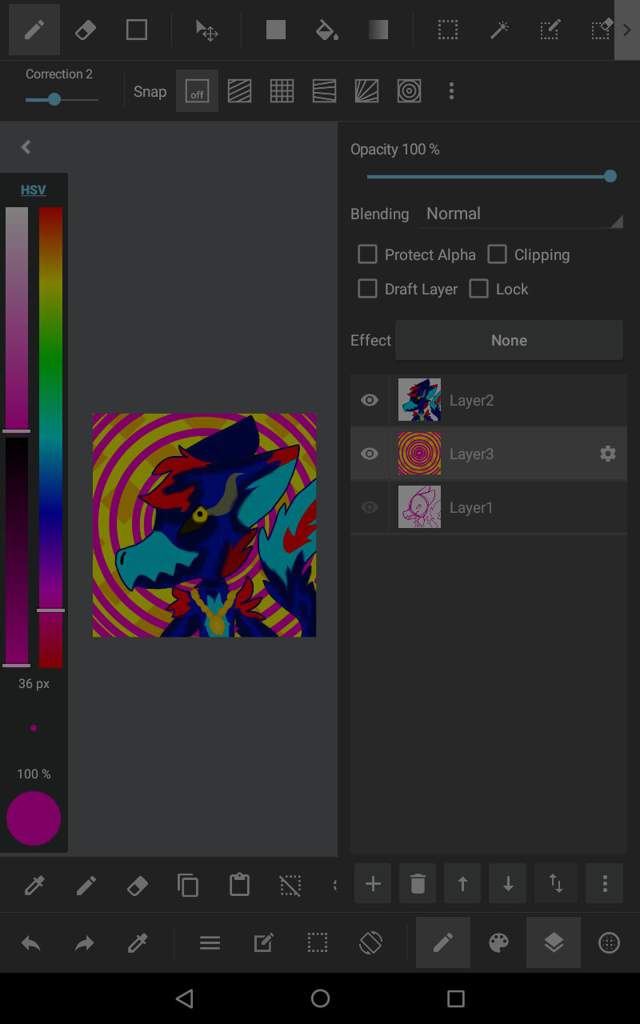640x1024 pixels.
Task: Select the Magic Wand tool
Action: (500, 30)
